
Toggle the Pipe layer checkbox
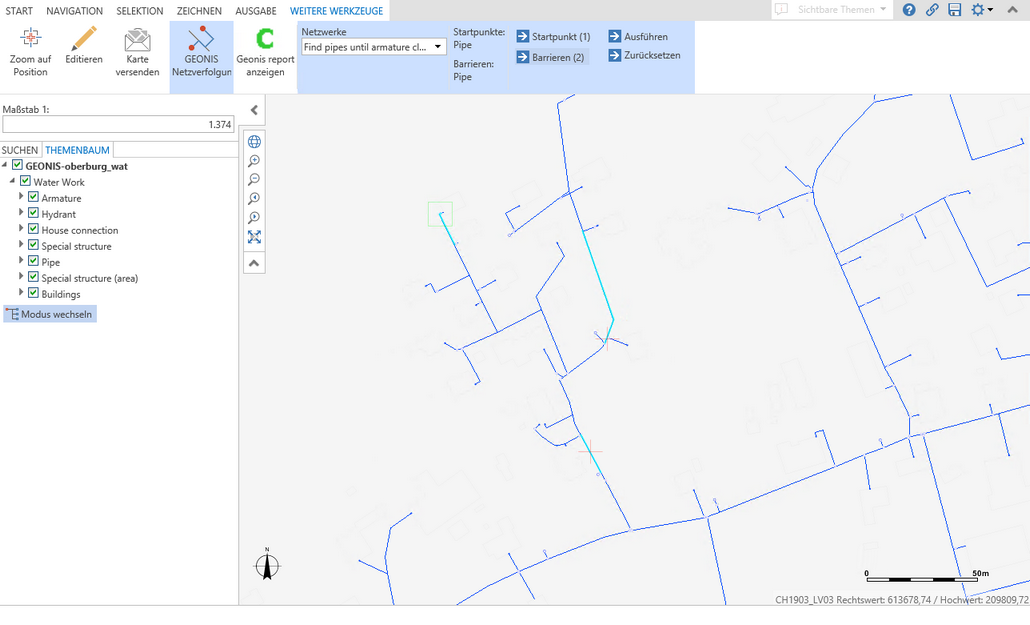[x=33, y=262]
